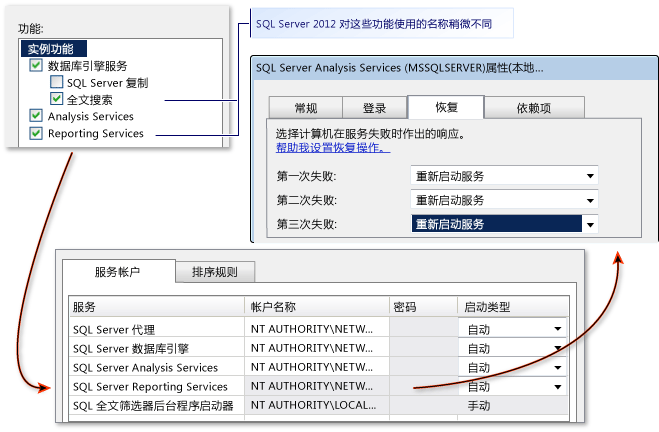Click account name for Analysis Services

pyautogui.click(x=317, y=367)
